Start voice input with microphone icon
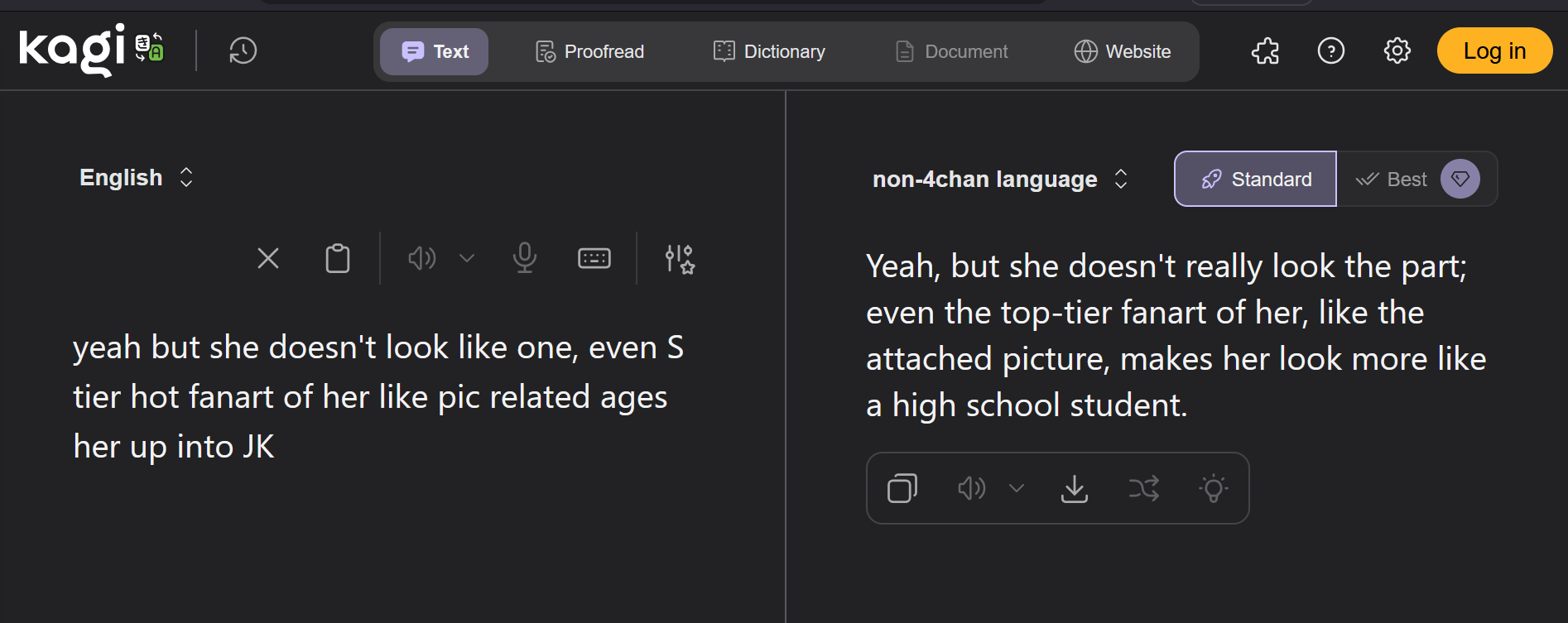 click(525, 258)
